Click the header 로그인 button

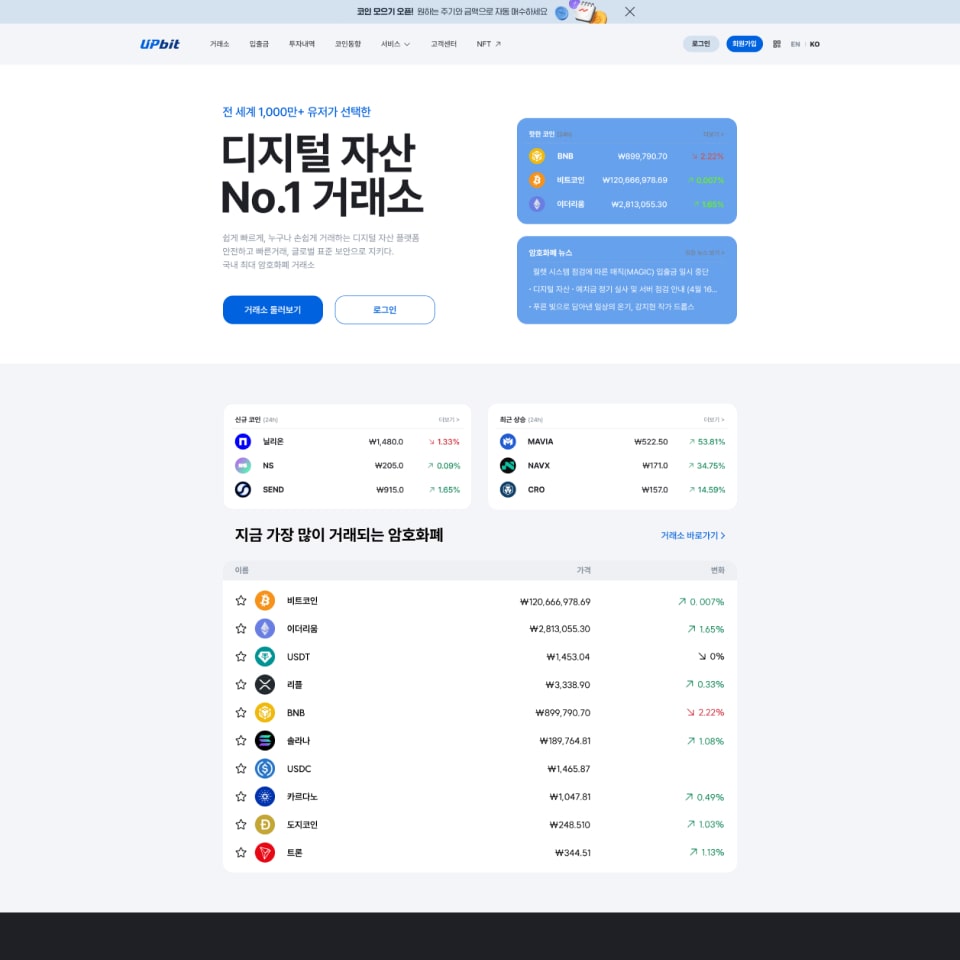tap(701, 44)
